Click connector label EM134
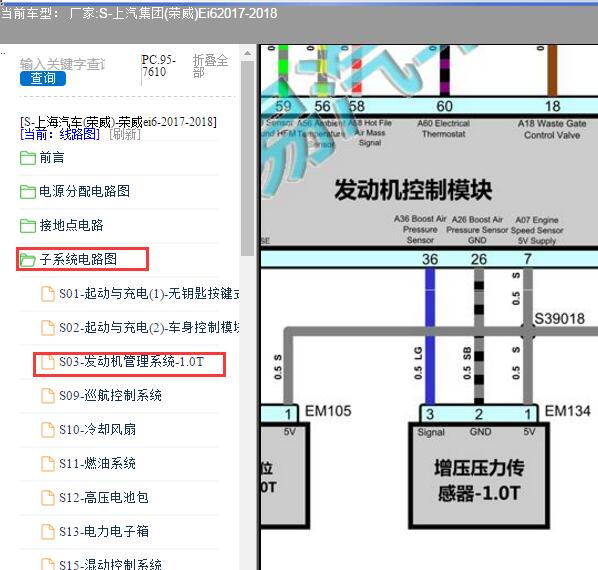 click(567, 411)
